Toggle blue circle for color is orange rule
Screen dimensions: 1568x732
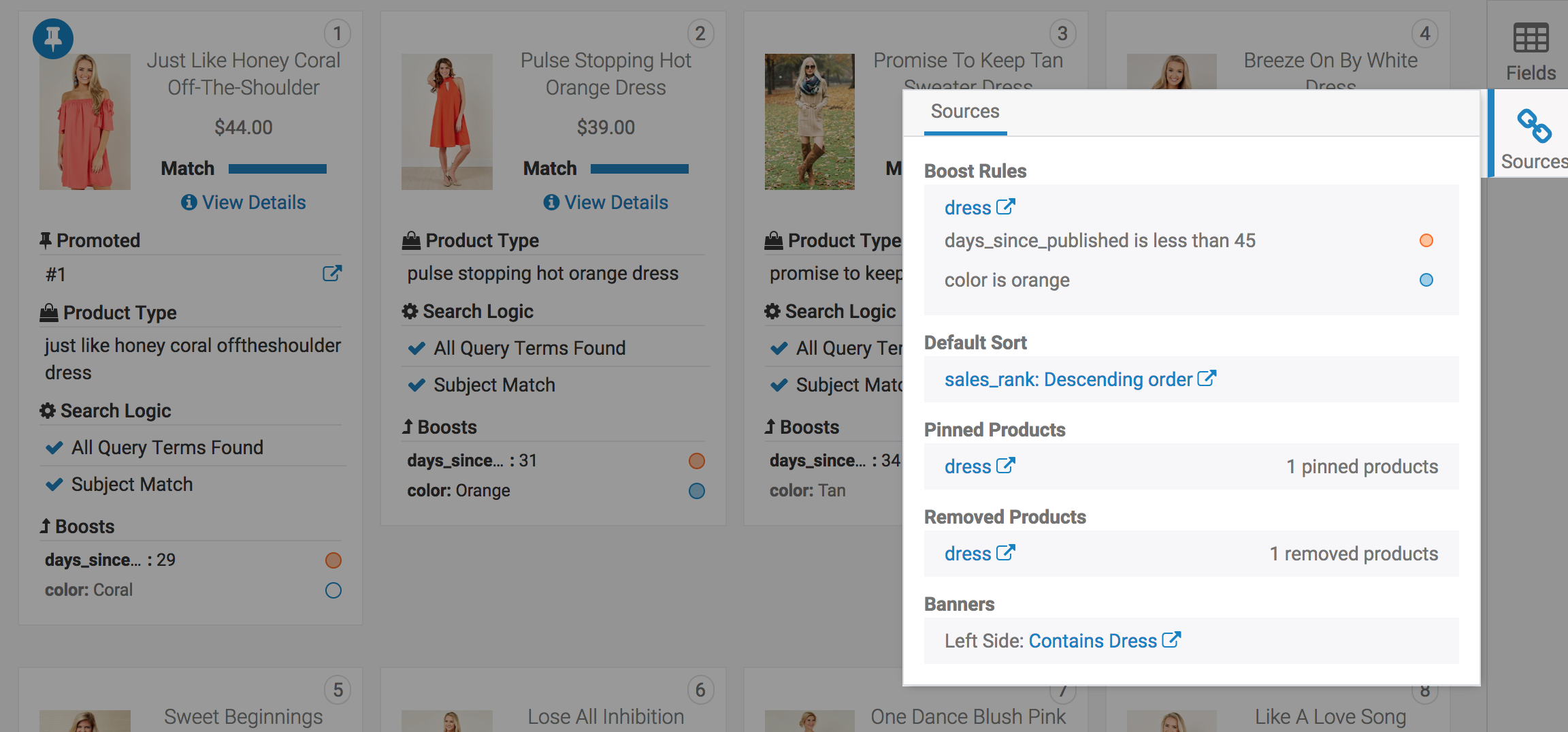click(x=1426, y=280)
